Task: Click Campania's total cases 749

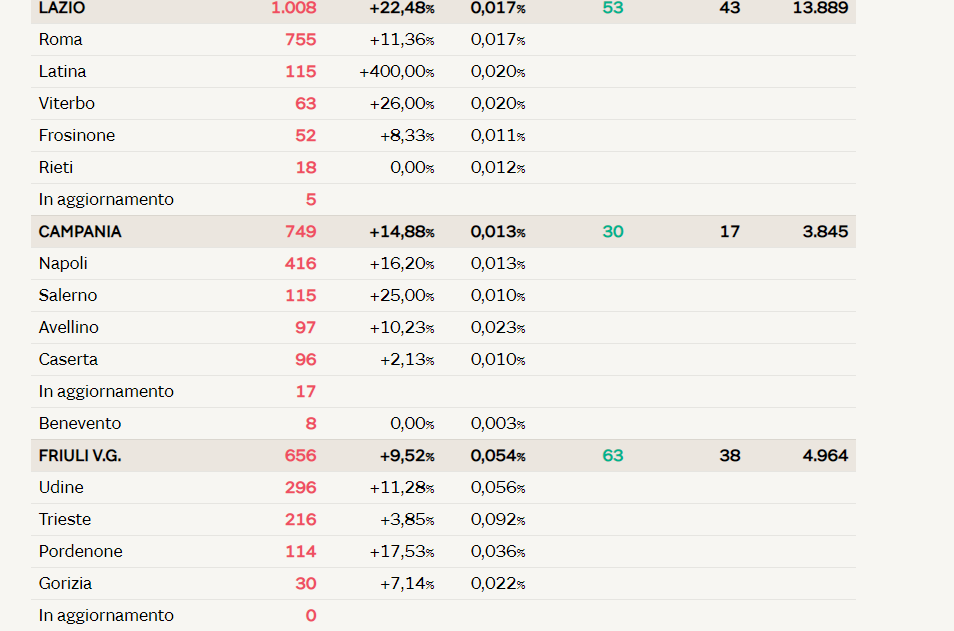Action: (301, 232)
